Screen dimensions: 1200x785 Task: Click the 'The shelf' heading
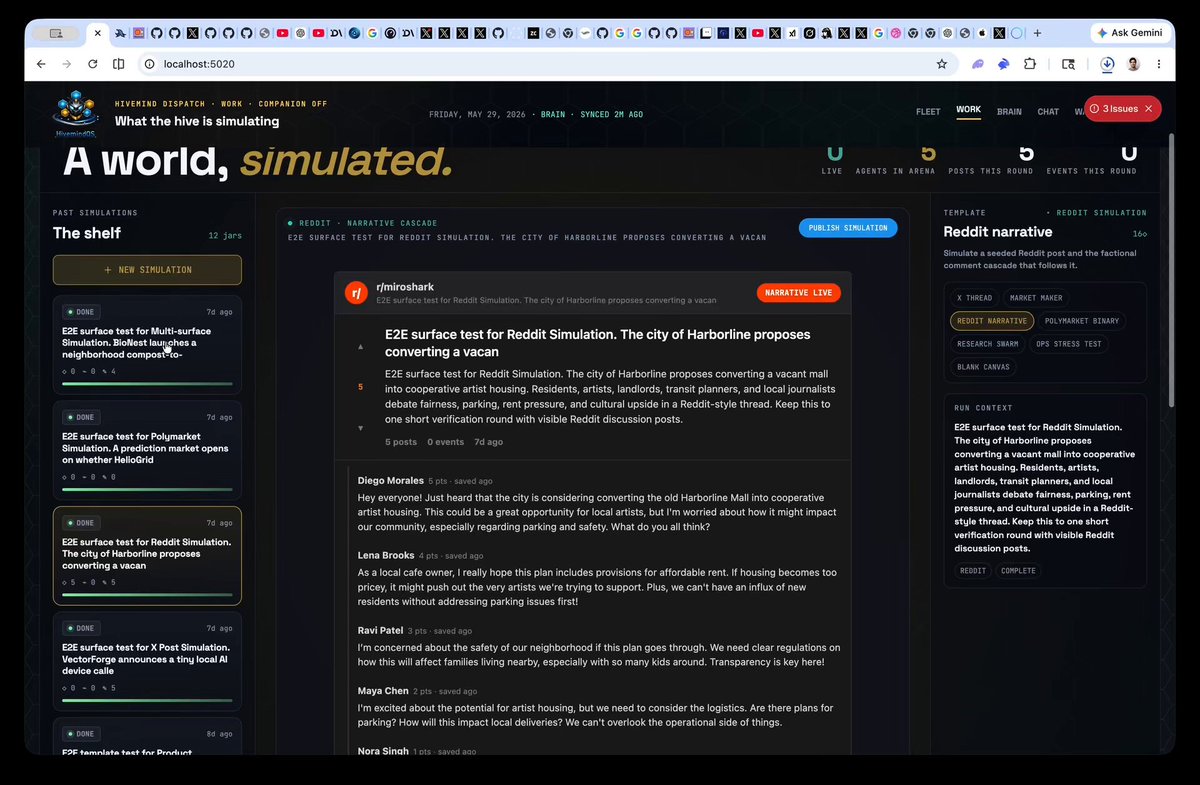(87, 233)
